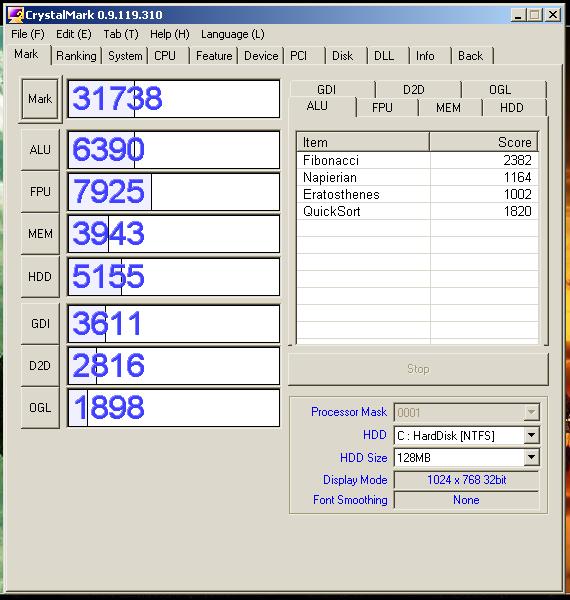Viewport: 570px width, 600px height.
Task: Click the FPU score 7925 bar
Action: [x=174, y=192]
